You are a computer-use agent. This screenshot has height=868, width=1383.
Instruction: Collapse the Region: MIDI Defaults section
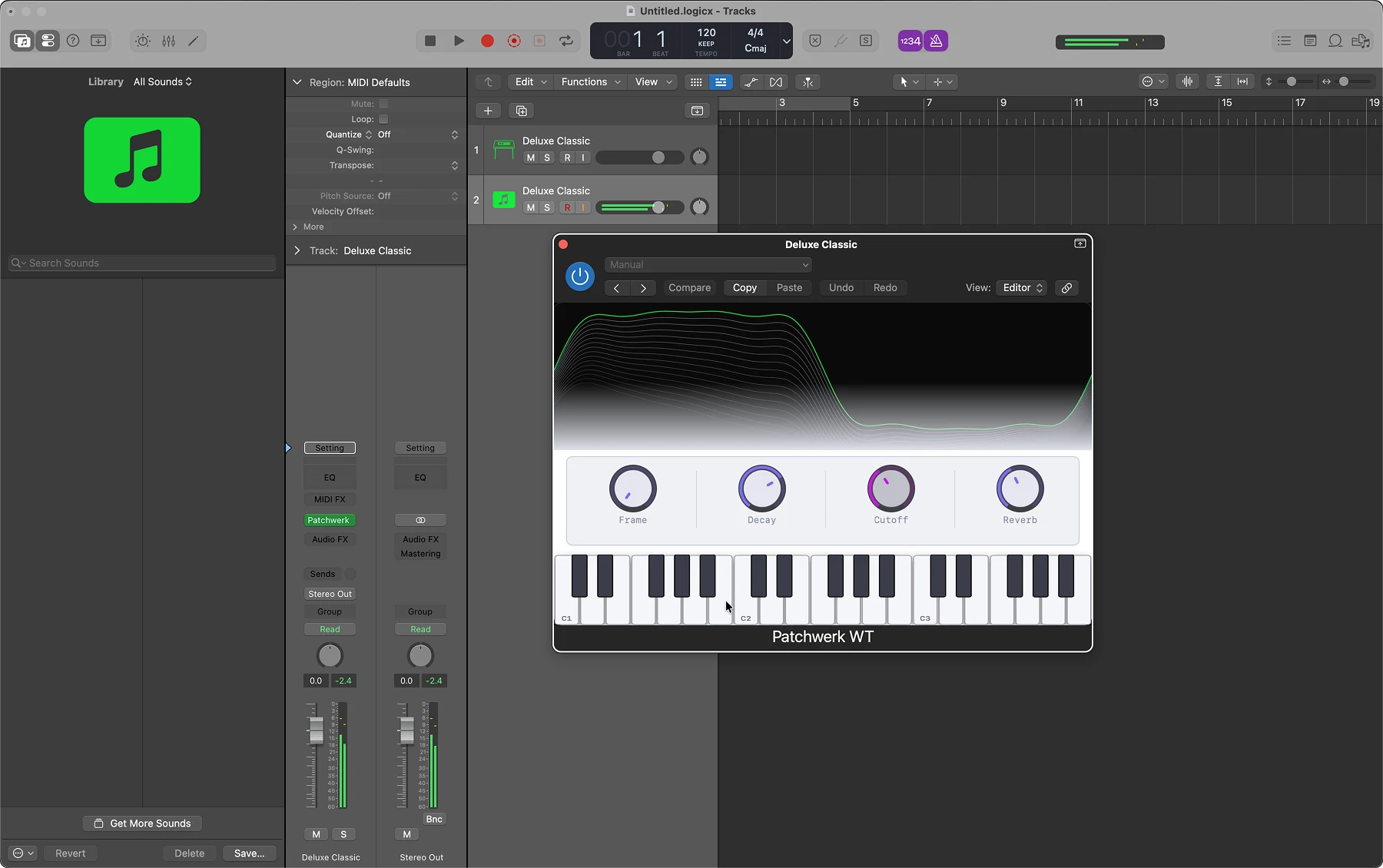click(x=297, y=82)
